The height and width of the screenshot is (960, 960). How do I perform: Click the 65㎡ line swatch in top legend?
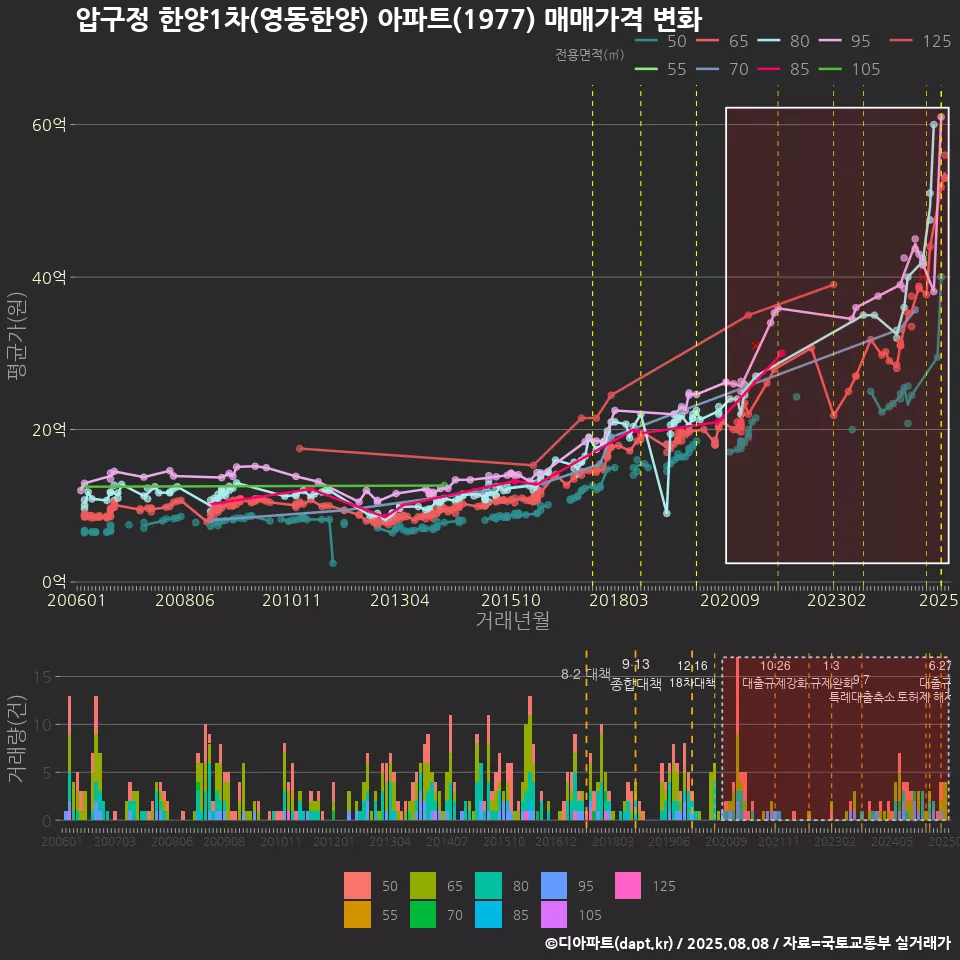(x=707, y=41)
